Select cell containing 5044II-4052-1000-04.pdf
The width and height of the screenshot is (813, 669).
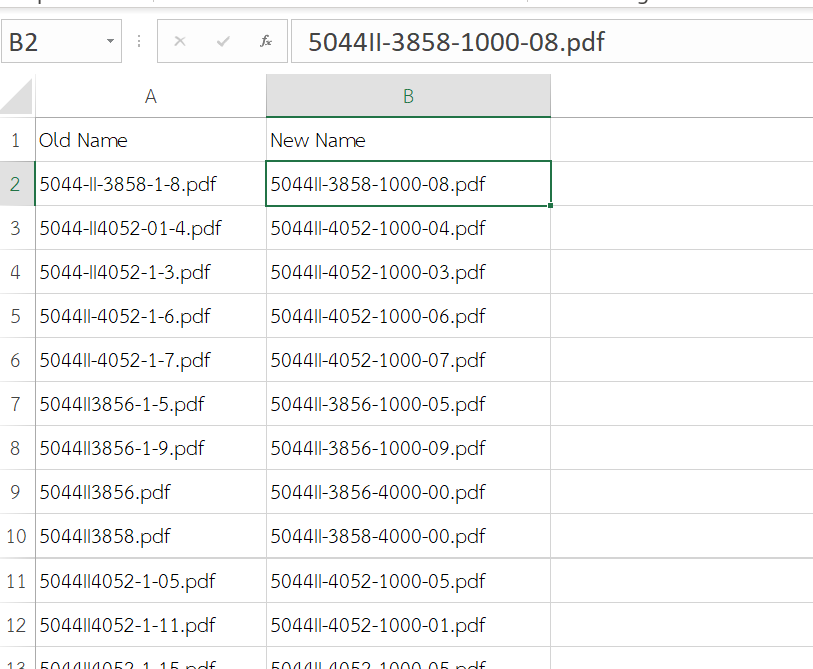point(408,228)
